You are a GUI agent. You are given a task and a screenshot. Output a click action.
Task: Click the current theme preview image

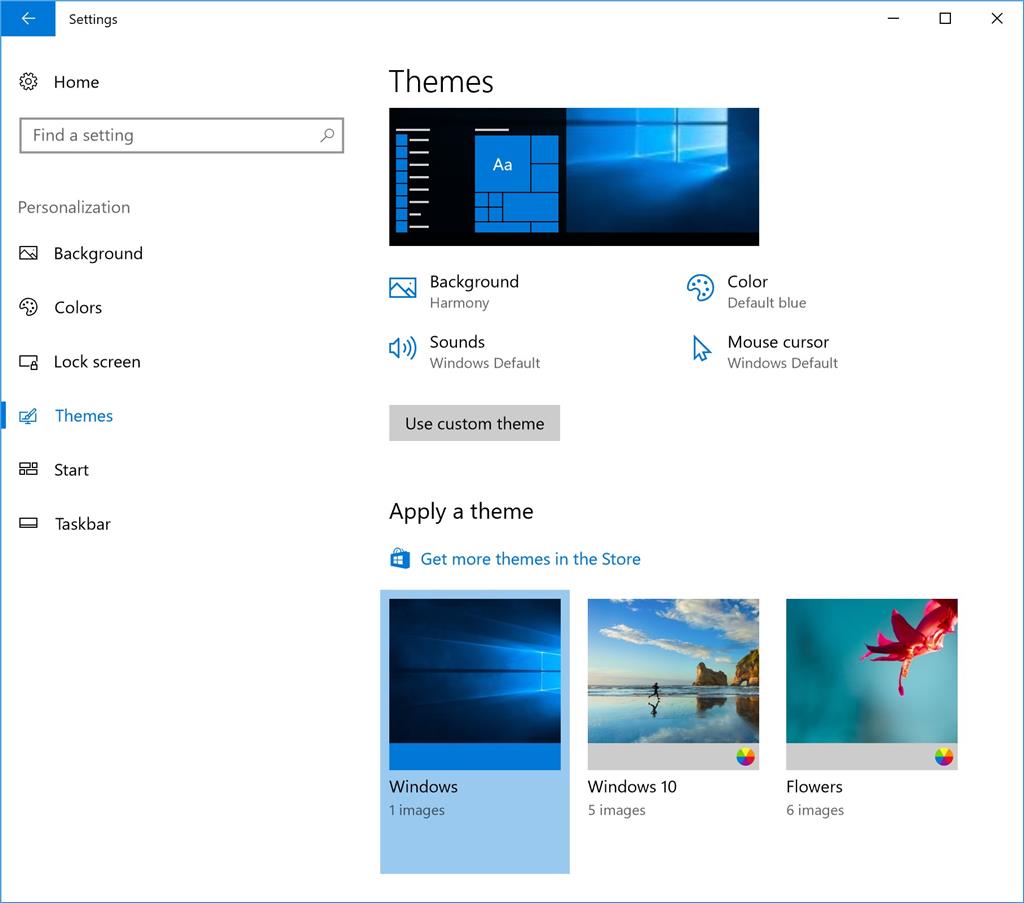pos(574,177)
